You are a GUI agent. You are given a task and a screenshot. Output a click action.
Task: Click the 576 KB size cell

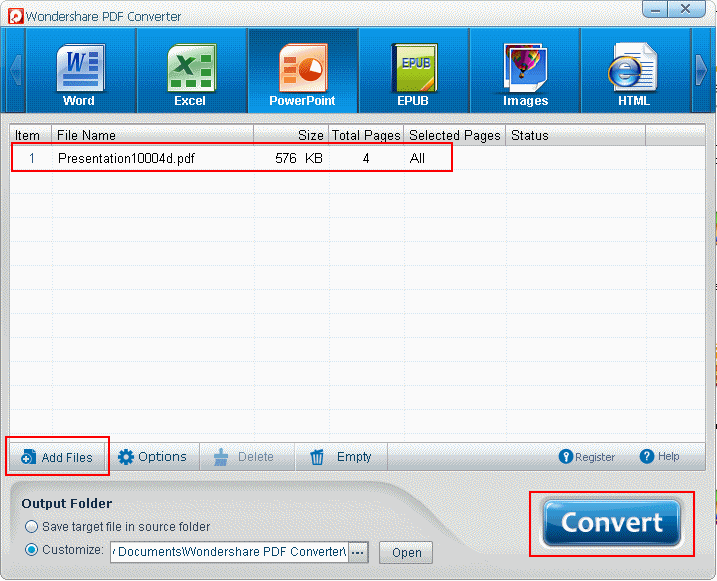(x=299, y=158)
